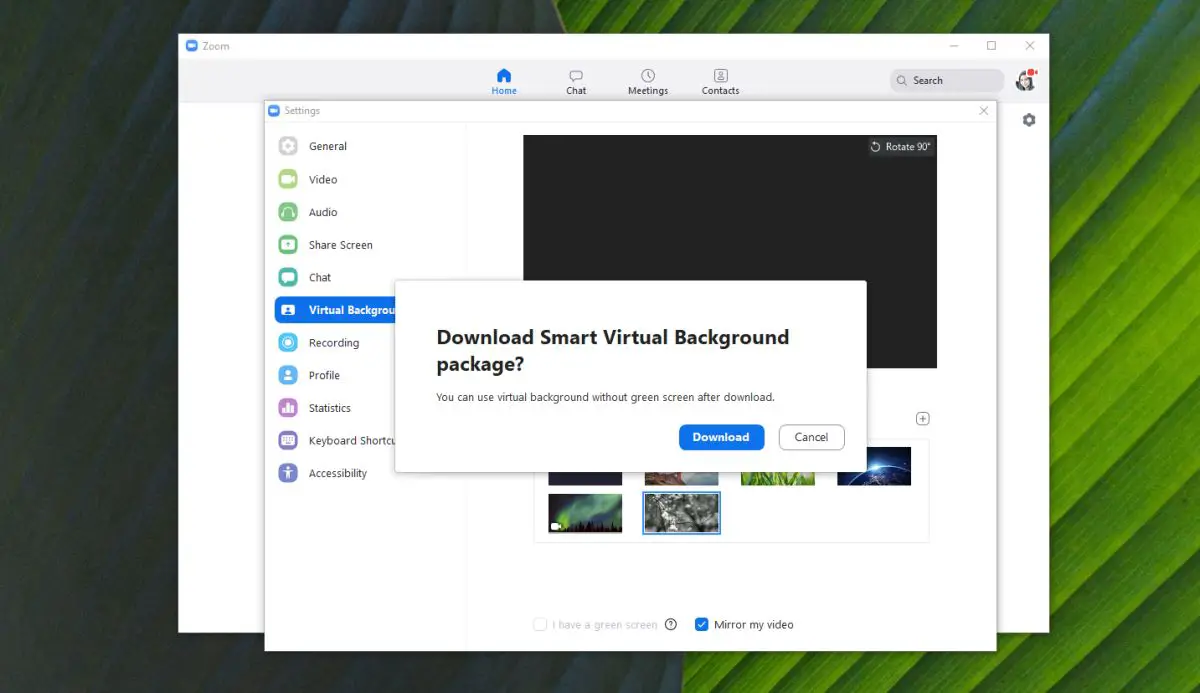
Task: Open the Contacts icon in Zoom toolbar
Action: pyautogui.click(x=720, y=76)
